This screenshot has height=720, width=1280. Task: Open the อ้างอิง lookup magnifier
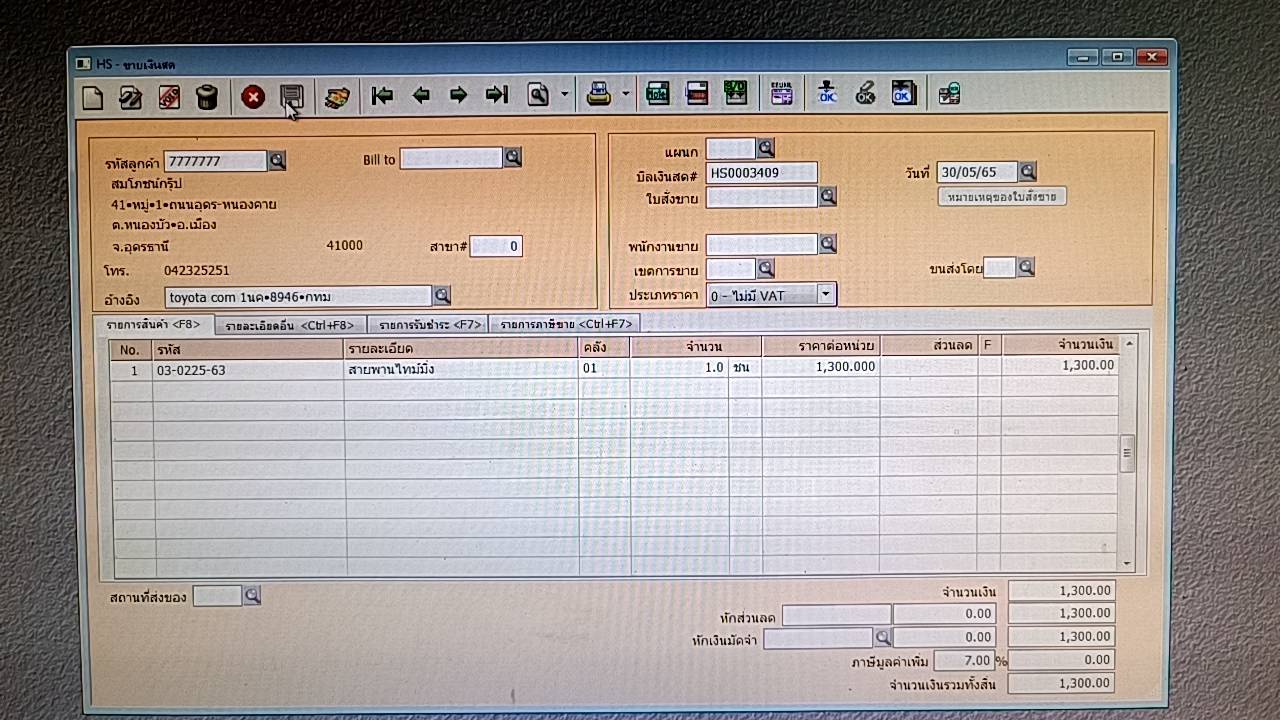(x=442, y=295)
